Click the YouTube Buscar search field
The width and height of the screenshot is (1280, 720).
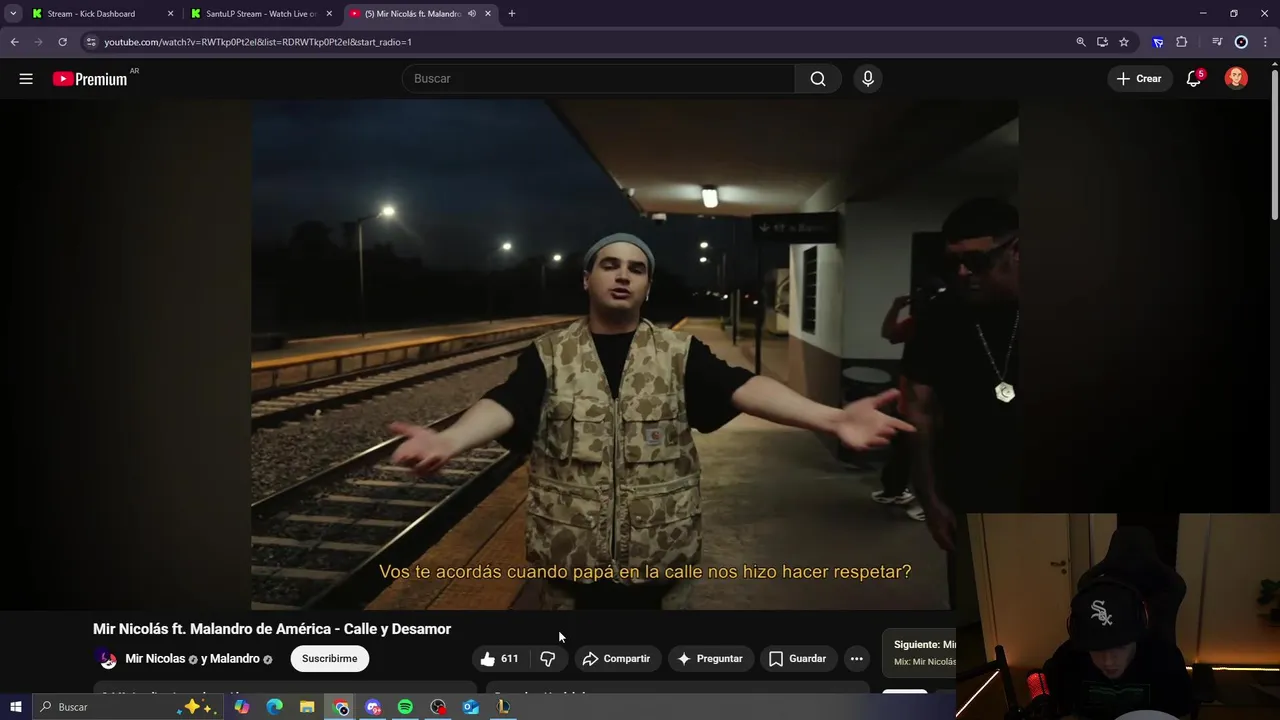[598, 79]
